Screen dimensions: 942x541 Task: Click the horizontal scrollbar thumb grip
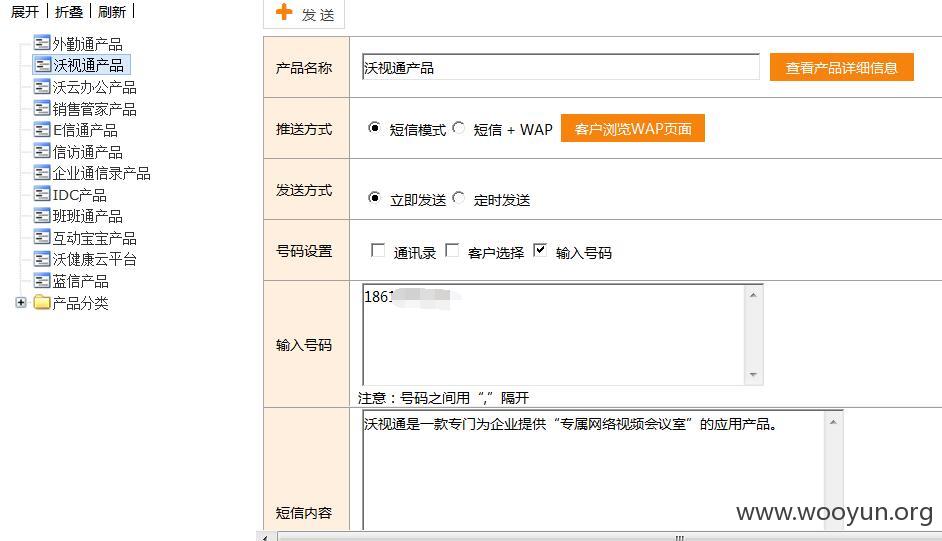point(679,537)
